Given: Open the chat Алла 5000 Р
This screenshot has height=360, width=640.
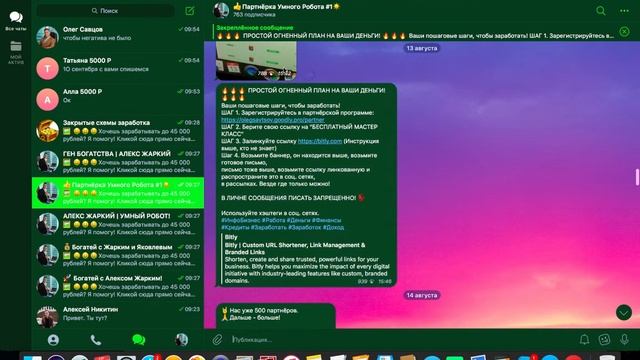Looking at the screenshot, I should point(118,99).
